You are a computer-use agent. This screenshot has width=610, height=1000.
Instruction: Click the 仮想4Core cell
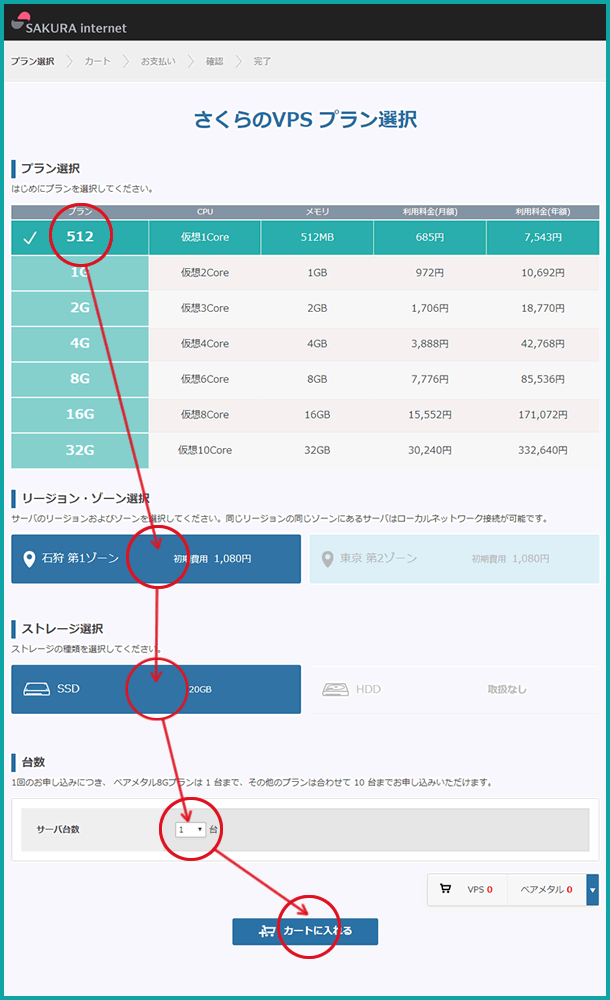205,344
